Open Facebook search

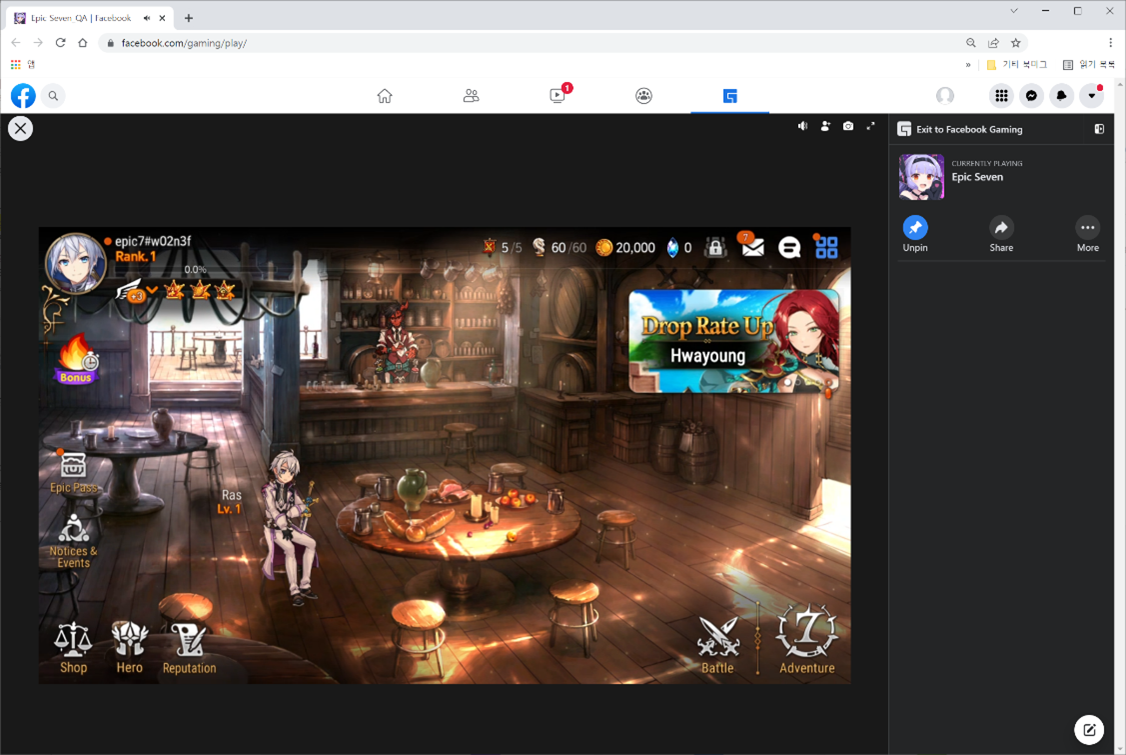click(x=53, y=96)
